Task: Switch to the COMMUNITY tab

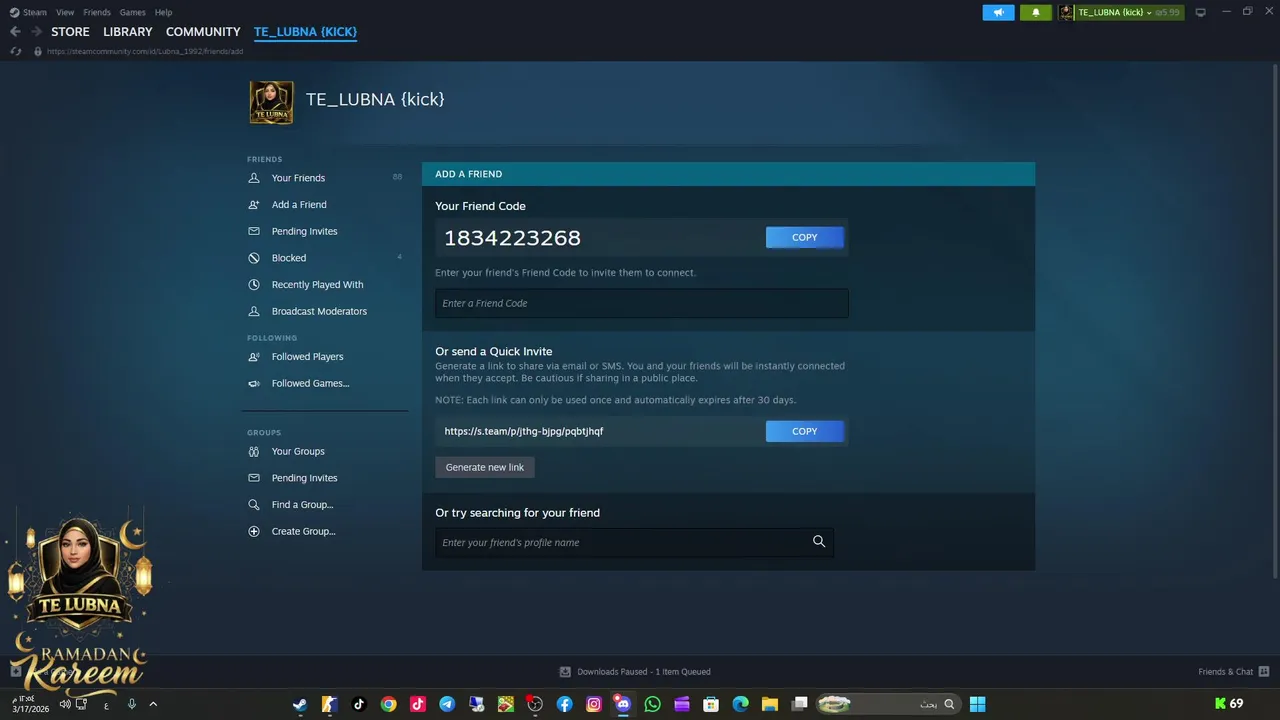Action: pos(203,32)
